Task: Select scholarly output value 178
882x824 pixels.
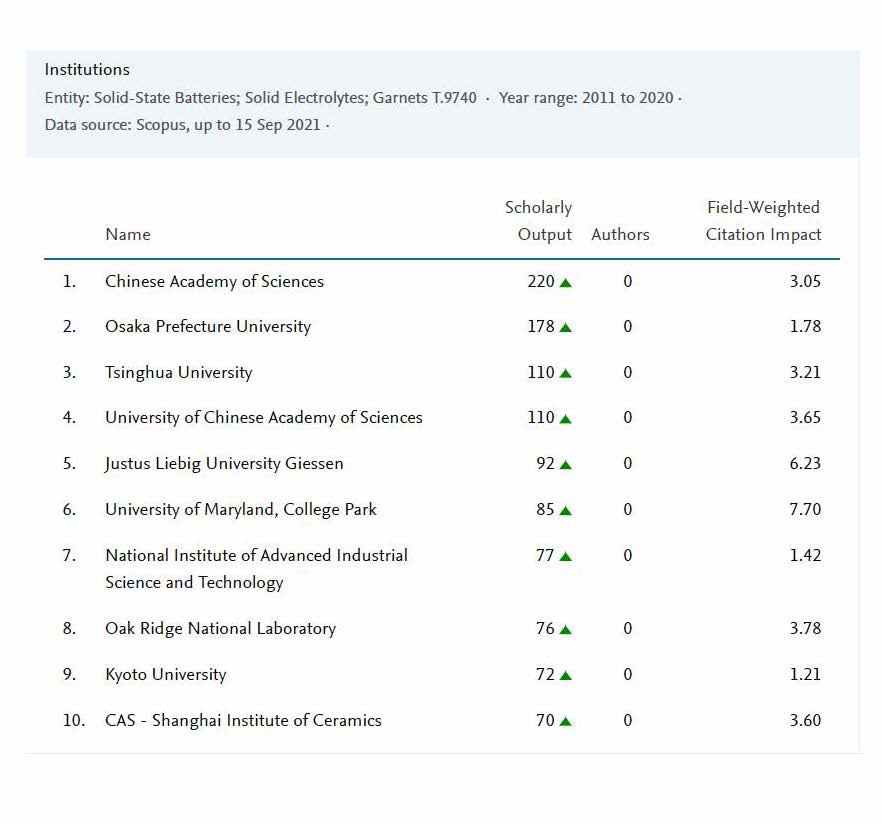Action: (x=541, y=326)
